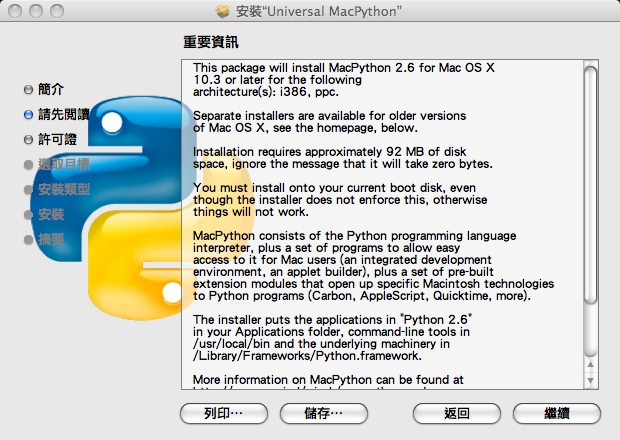Click the 選取目標 step label
The height and width of the screenshot is (440, 620).
(x=64, y=164)
